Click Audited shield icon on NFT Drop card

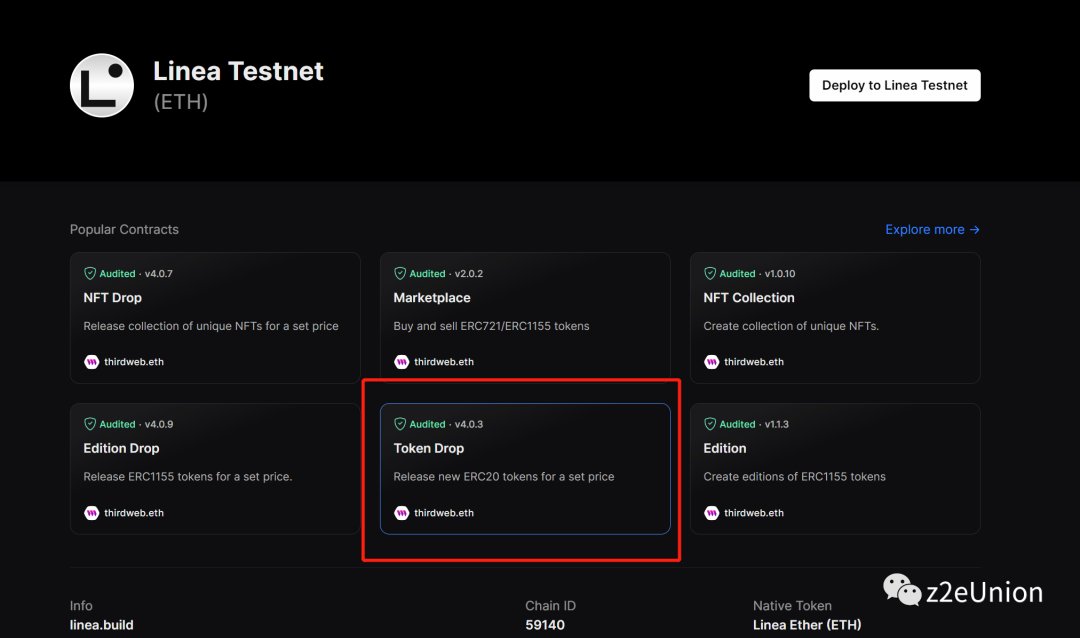pyautogui.click(x=90, y=273)
